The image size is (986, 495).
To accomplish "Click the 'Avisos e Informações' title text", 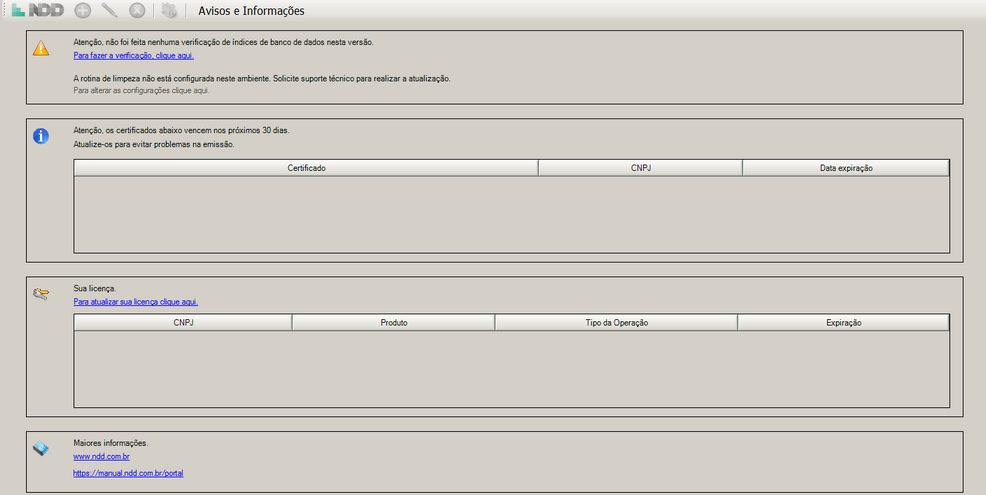I will (252, 11).
